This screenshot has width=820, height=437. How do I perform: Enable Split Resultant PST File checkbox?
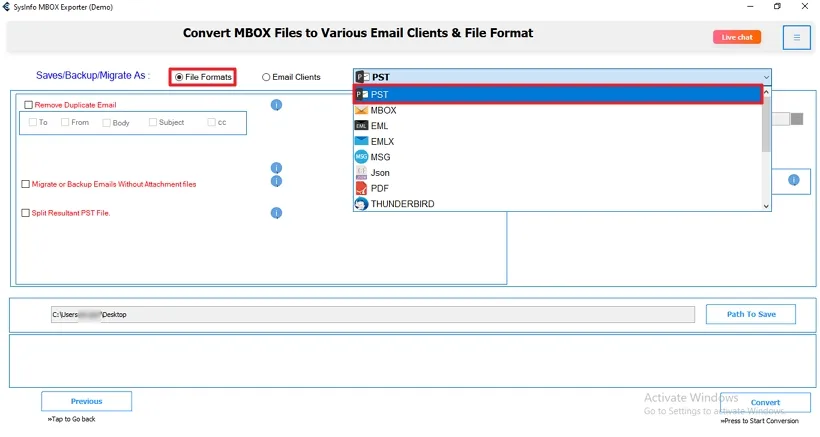coord(25,213)
